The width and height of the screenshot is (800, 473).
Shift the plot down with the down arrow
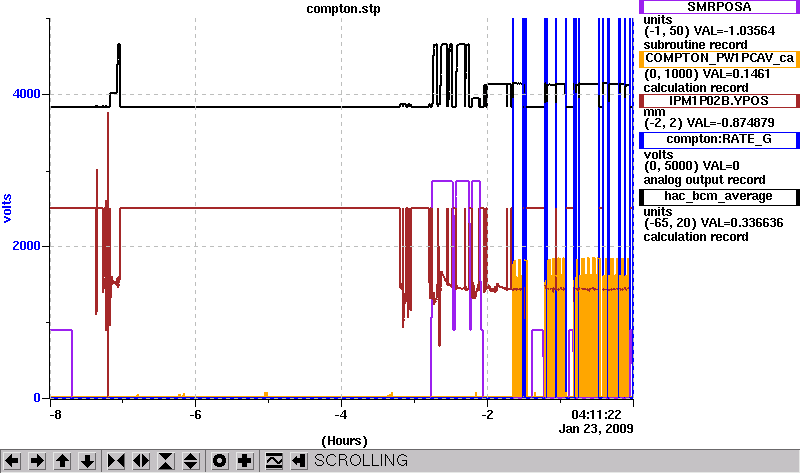87,461
